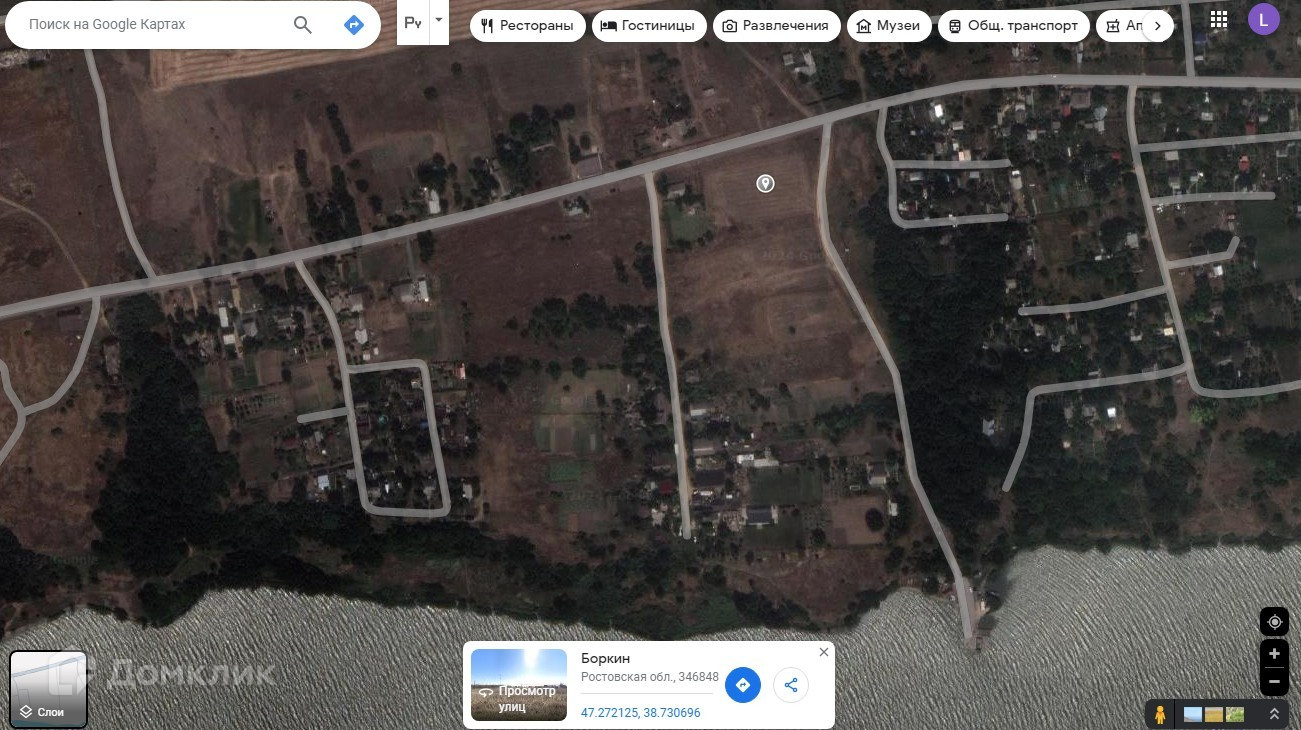Open the Google account avatar menu
The height and width of the screenshot is (730, 1301).
tap(1264, 19)
